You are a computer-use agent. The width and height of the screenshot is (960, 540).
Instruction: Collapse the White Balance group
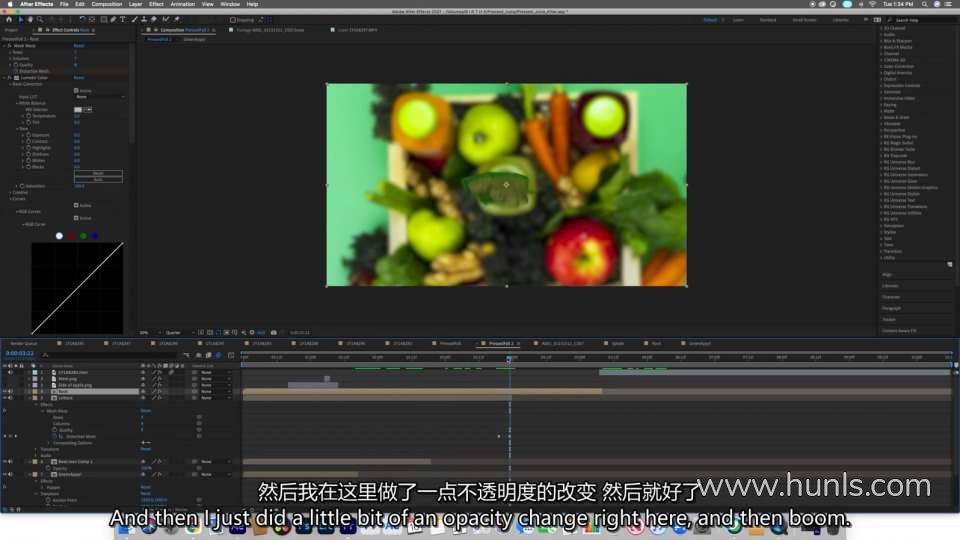pyautogui.click(x=17, y=103)
